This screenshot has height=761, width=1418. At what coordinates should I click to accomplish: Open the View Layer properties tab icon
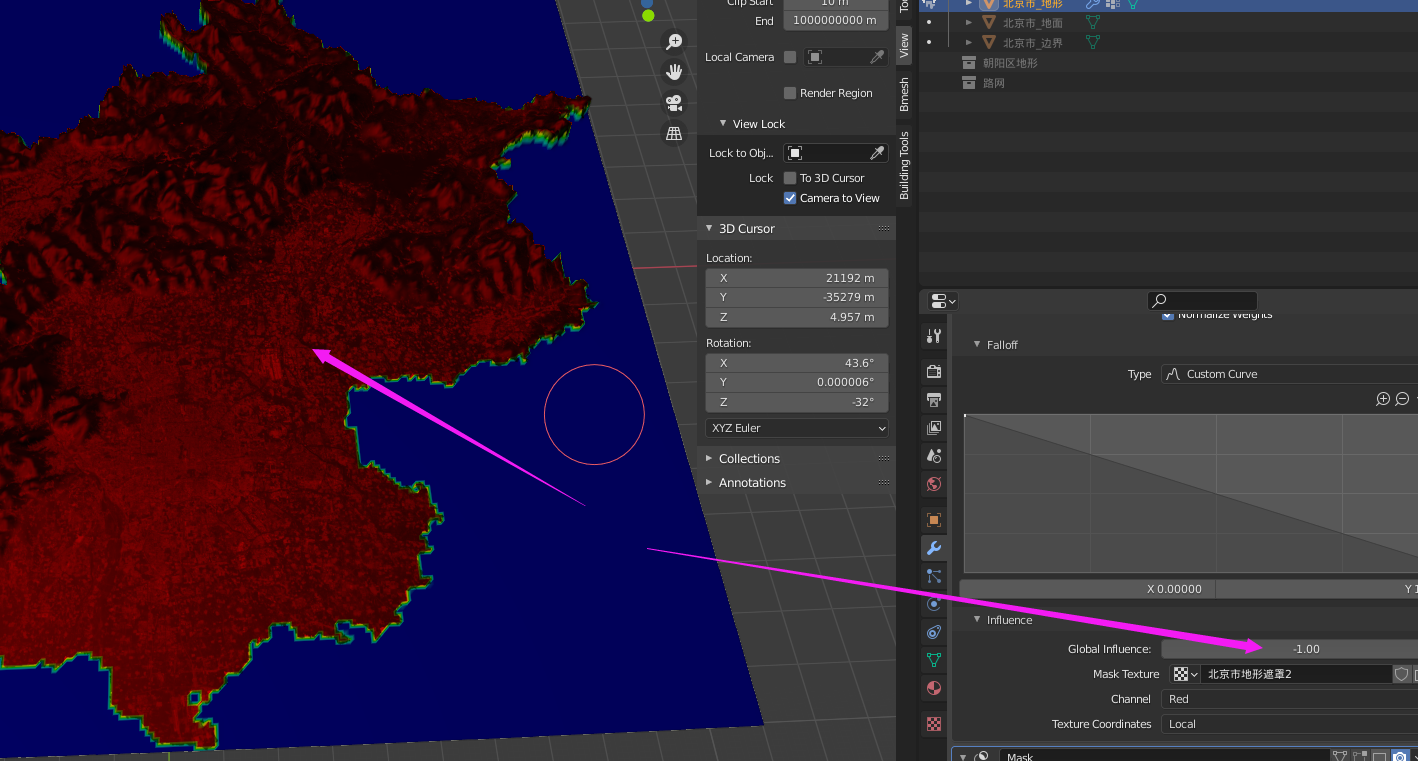[934, 428]
